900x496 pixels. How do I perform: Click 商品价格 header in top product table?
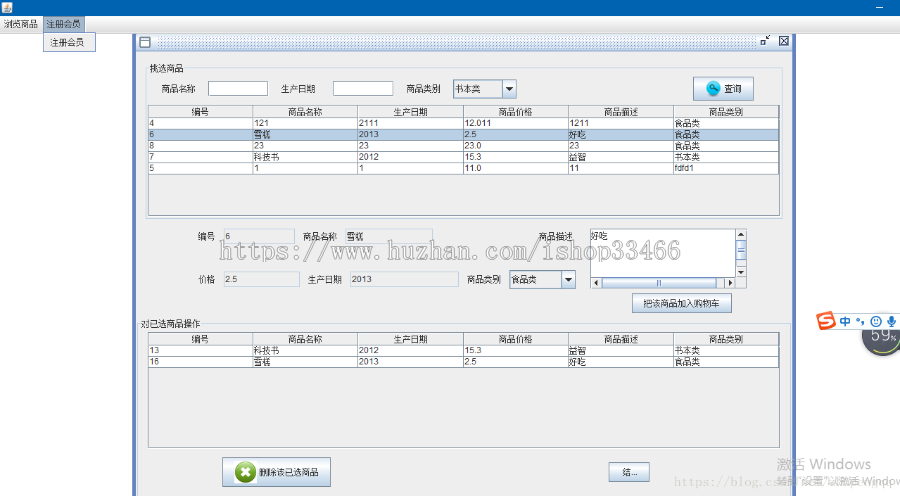515,112
